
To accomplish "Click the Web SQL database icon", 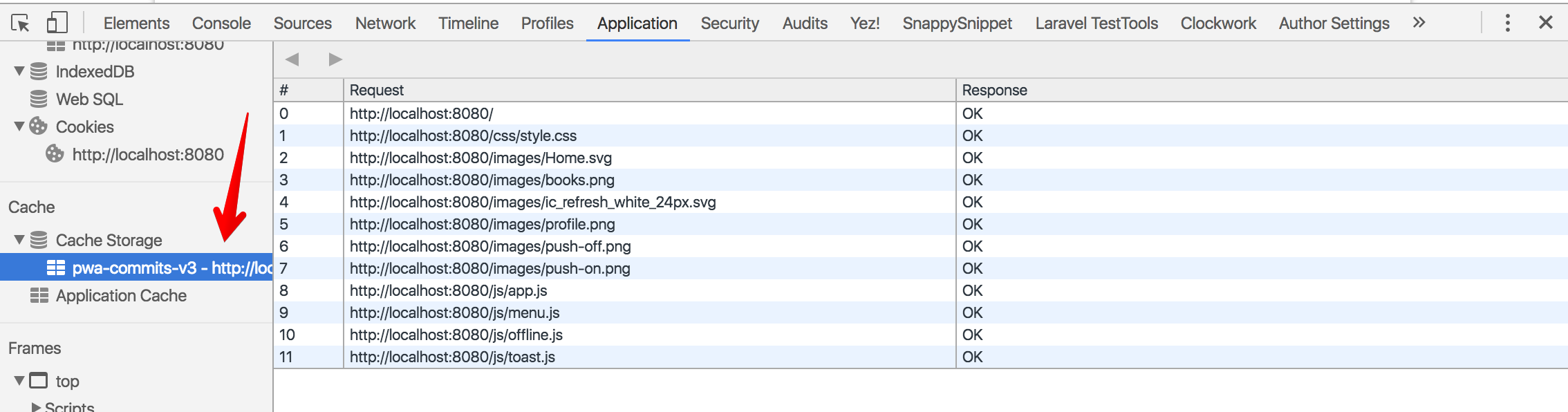I will point(39,99).
